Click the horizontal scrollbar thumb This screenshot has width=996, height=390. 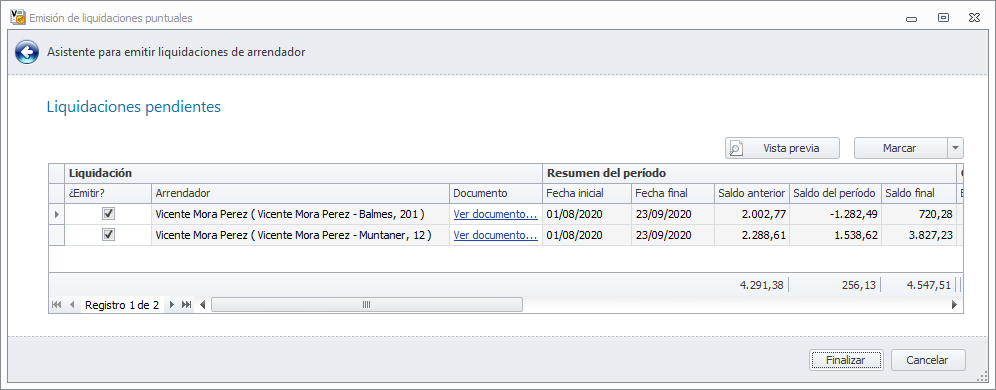367,305
